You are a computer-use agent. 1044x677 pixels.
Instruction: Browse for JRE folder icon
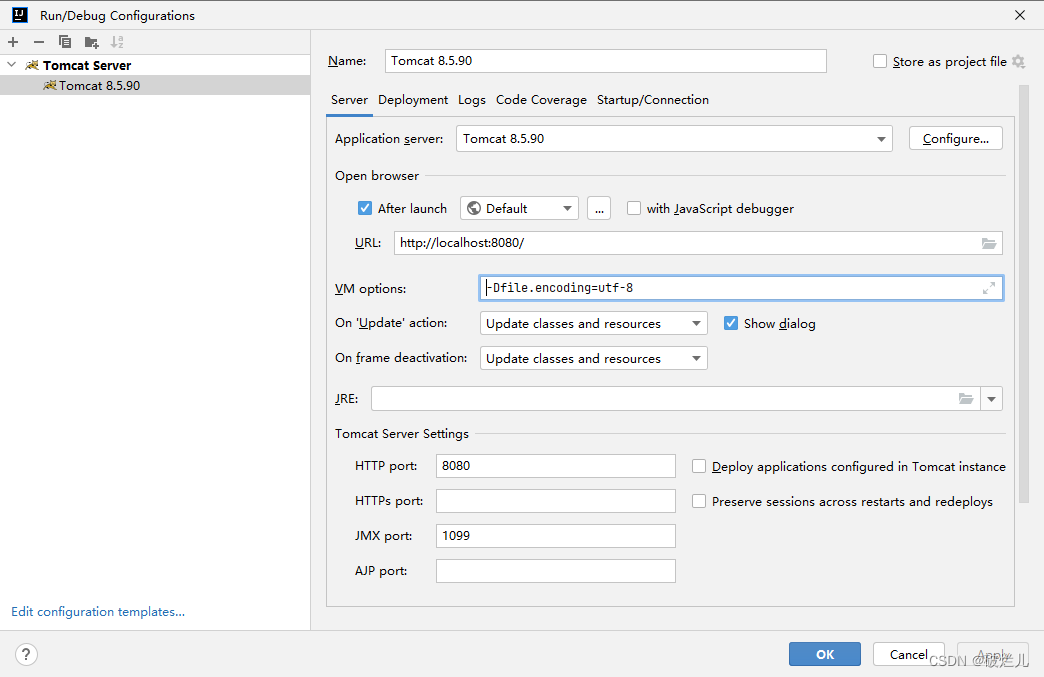(x=965, y=399)
